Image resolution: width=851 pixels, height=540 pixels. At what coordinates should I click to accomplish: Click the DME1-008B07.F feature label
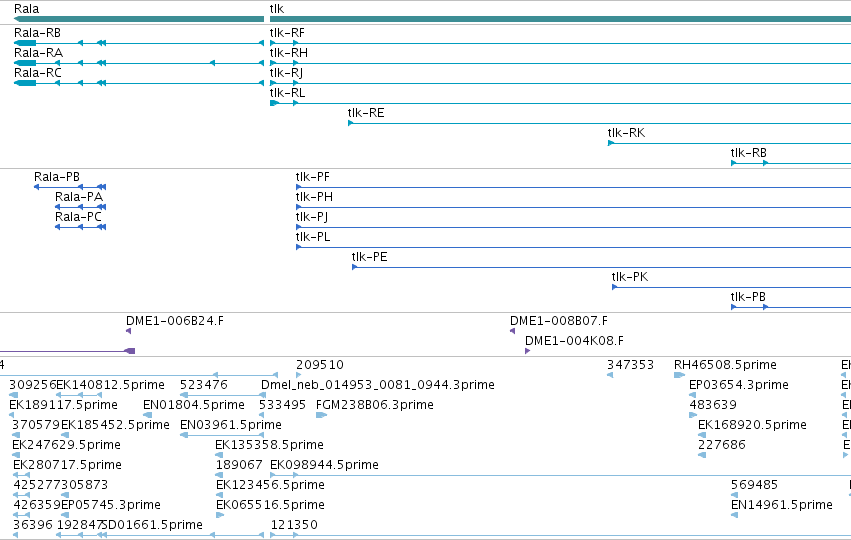[559, 322]
